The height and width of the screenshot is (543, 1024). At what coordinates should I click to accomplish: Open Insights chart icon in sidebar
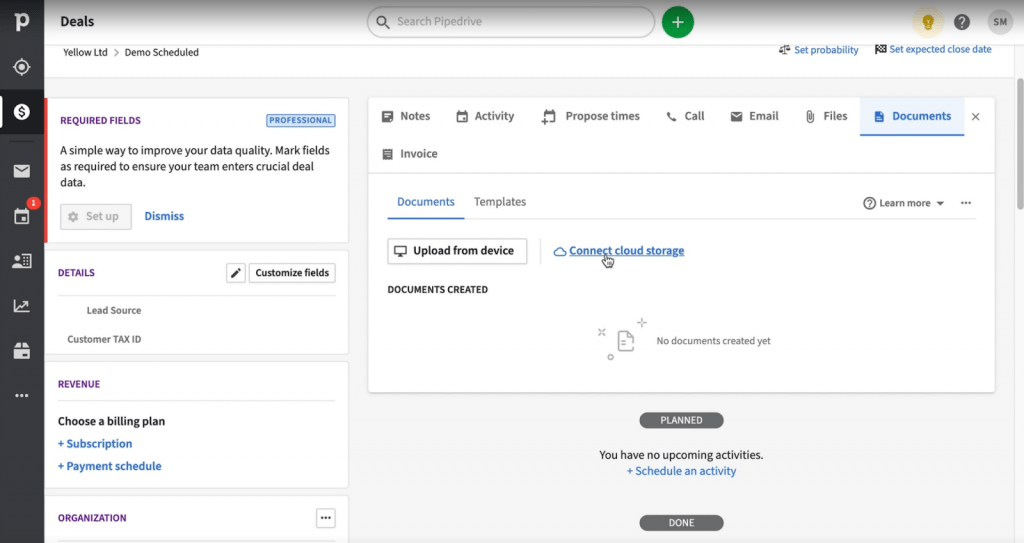tap(22, 306)
